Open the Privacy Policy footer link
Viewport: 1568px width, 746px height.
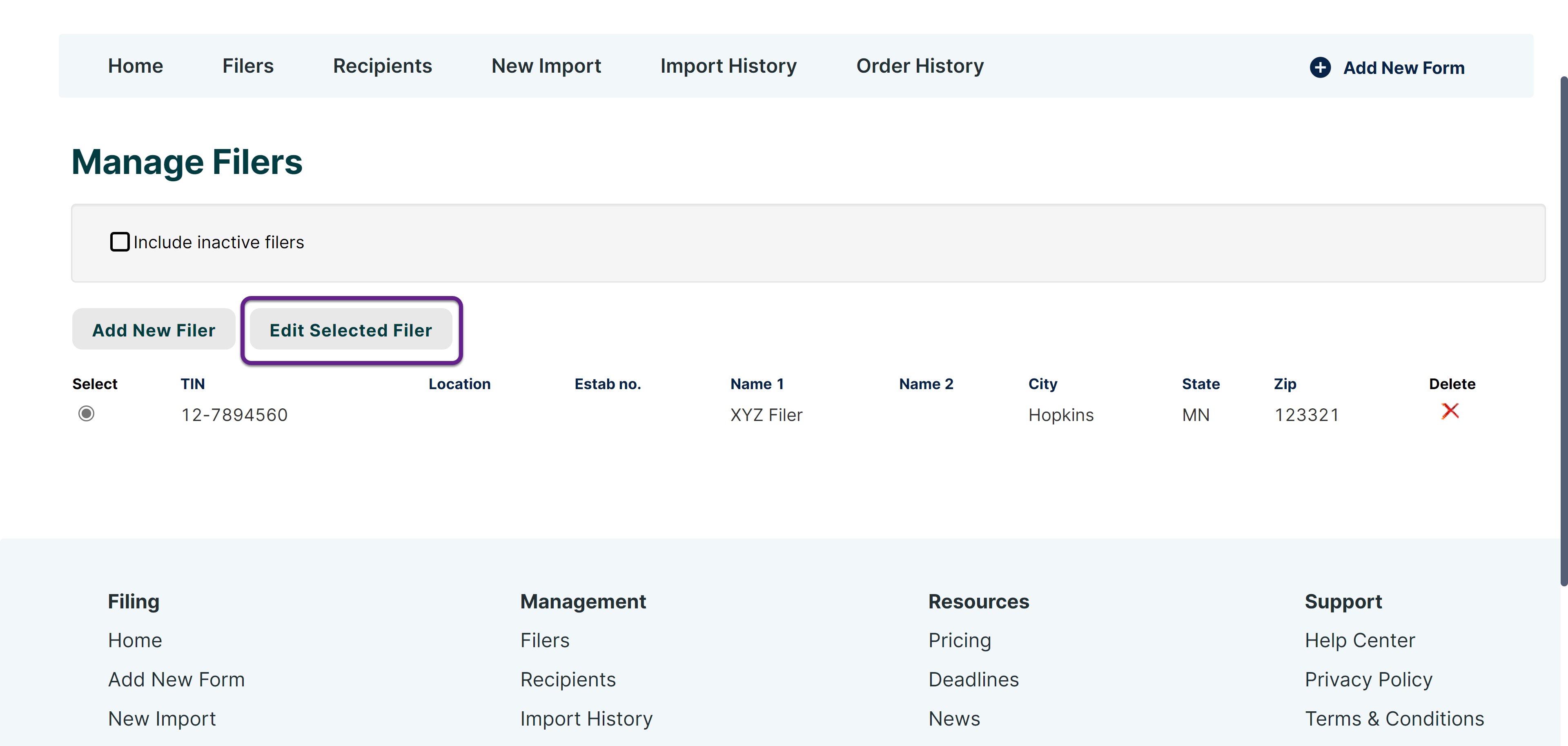(x=1368, y=679)
